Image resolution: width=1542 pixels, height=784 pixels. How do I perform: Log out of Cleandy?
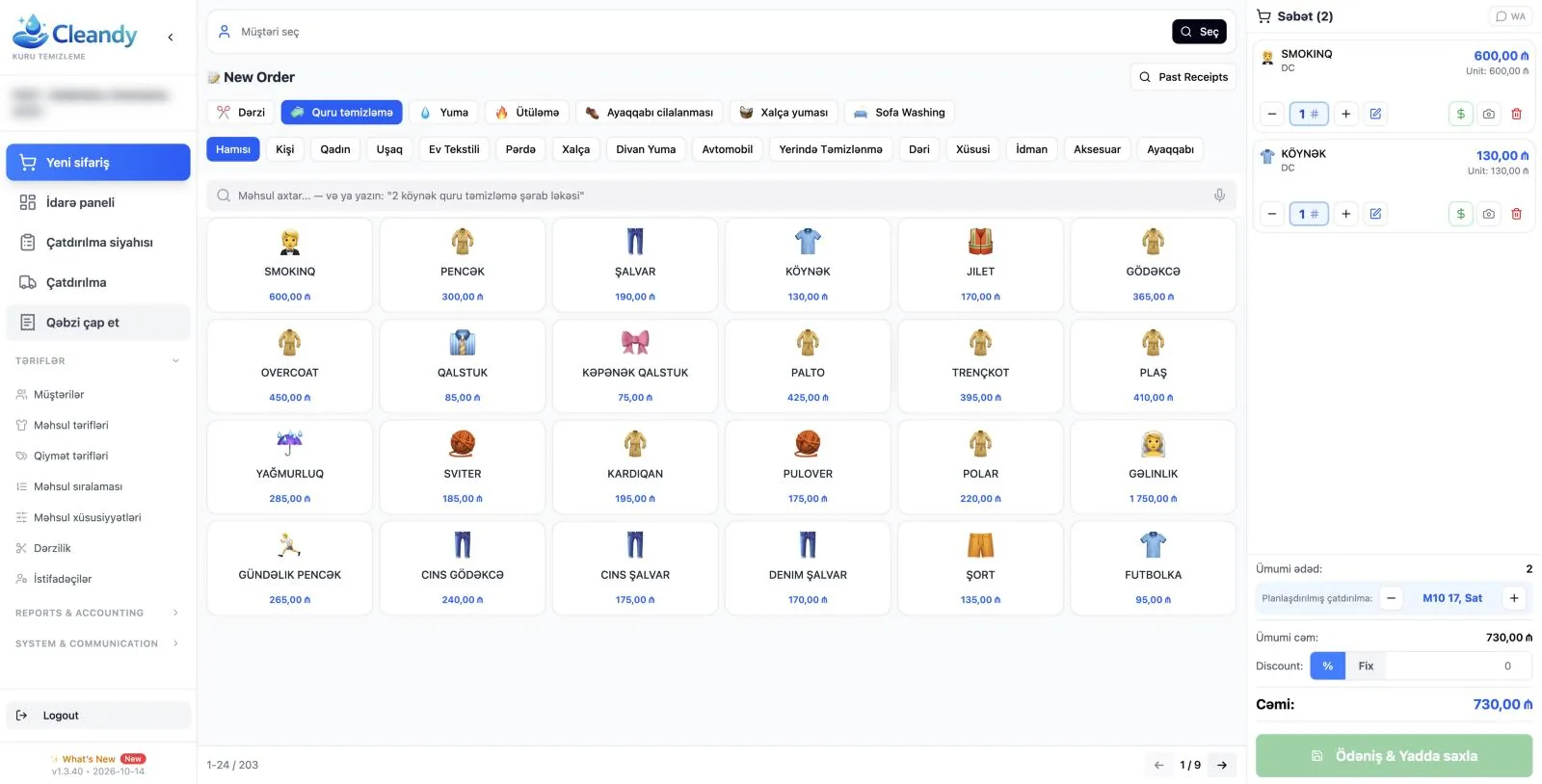point(97,716)
